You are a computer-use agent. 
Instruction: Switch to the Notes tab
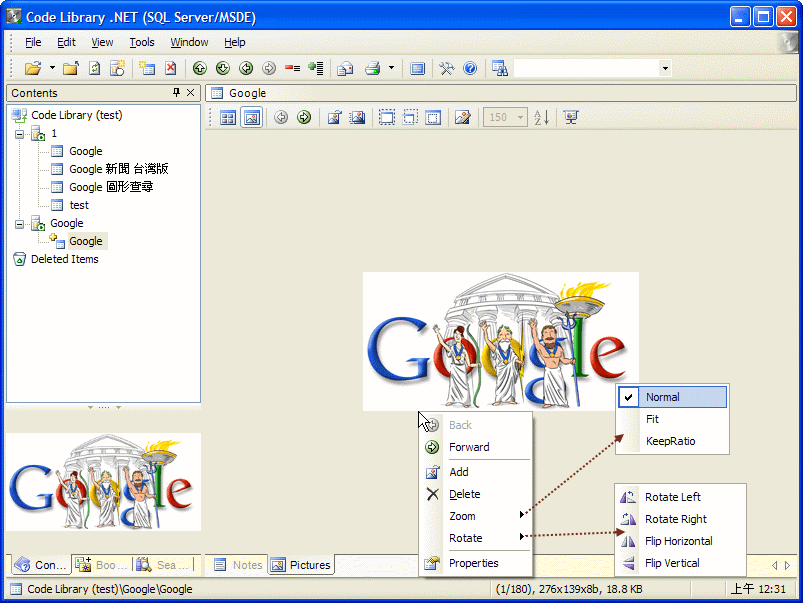coord(238,565)
